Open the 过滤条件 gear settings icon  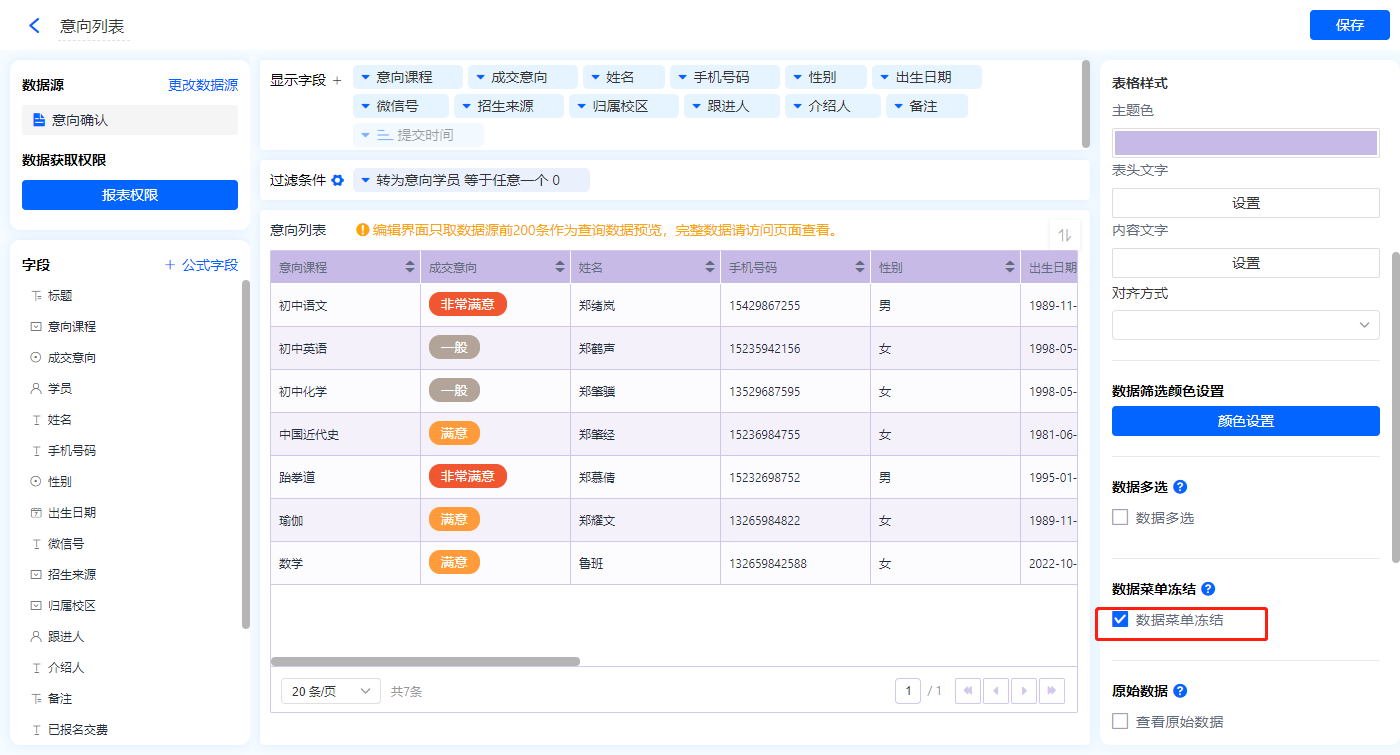[338, 181]
